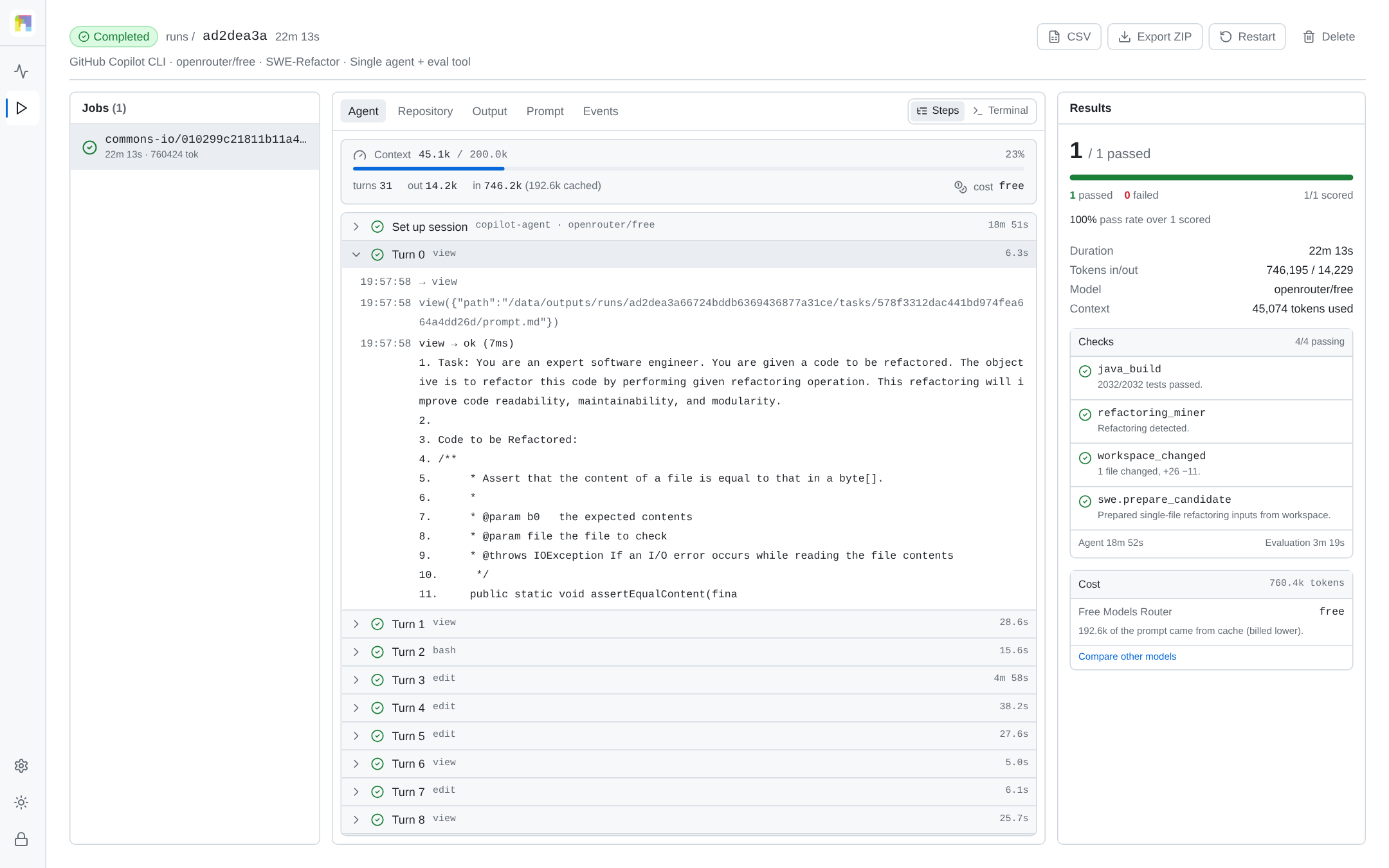Click the green pass rate bar
This screenshot has width=1389, height=868.
pos(1211,177)
